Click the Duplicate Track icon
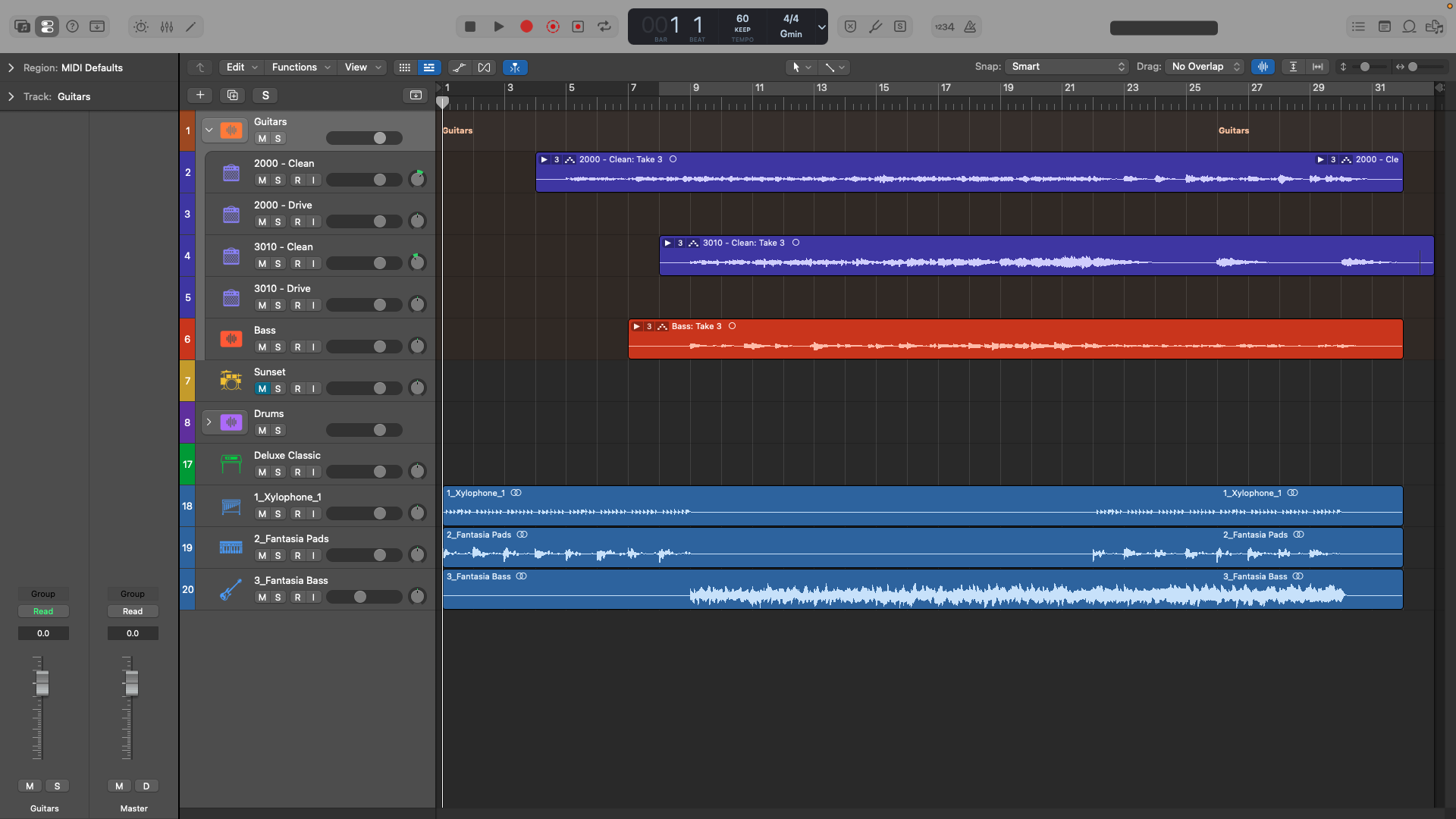The width and height of the screenshot is (1456, 819). click(233, 95)
